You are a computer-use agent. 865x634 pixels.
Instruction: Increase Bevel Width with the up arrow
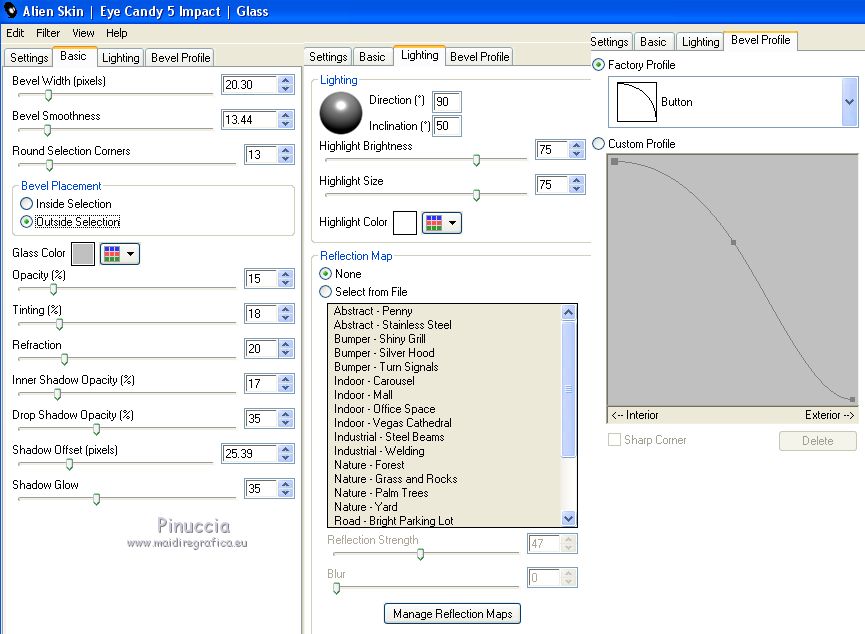[286, 81]
